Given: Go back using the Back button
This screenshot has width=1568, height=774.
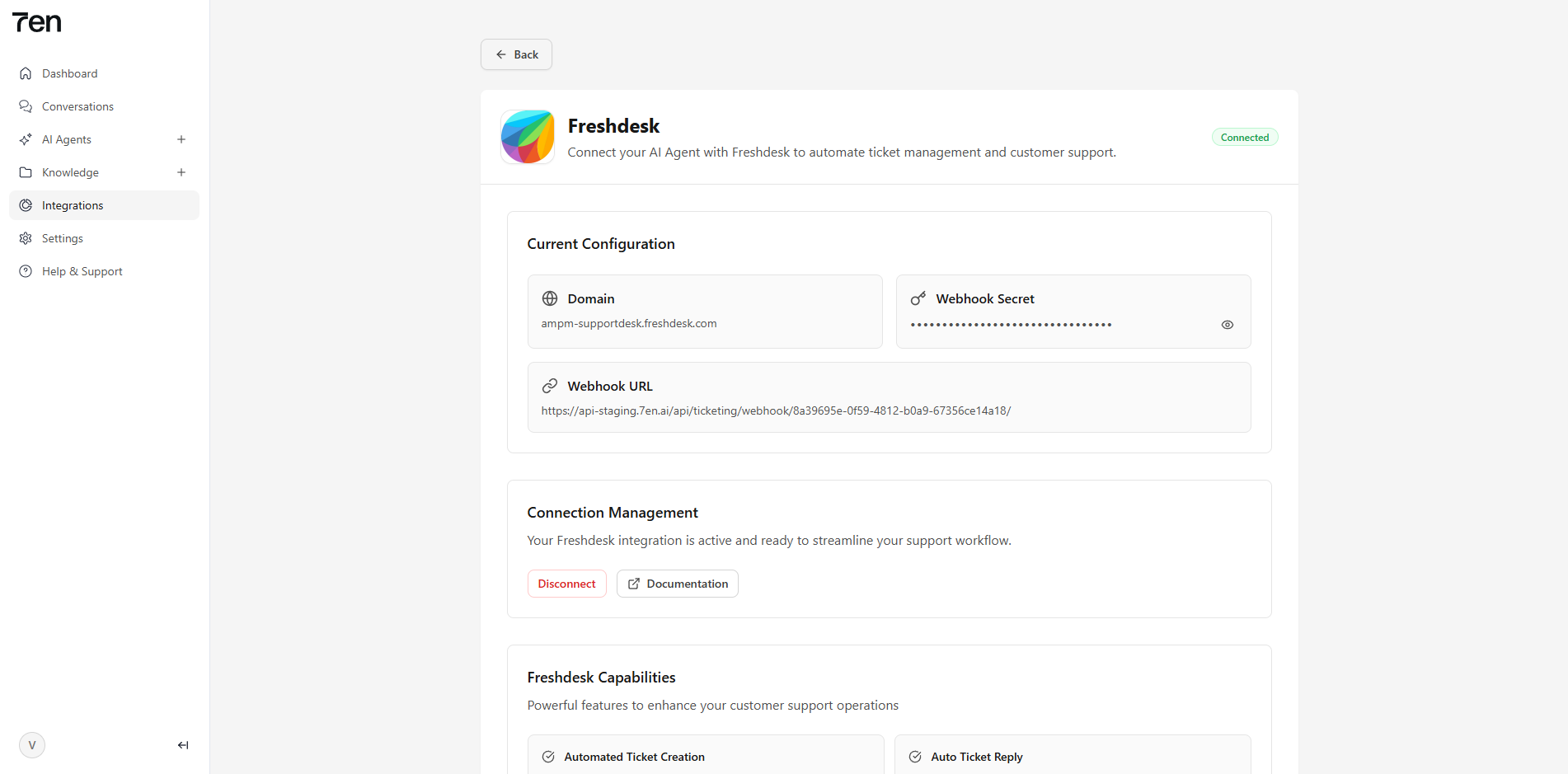Looking at the screenshot, I should (517, 54).
